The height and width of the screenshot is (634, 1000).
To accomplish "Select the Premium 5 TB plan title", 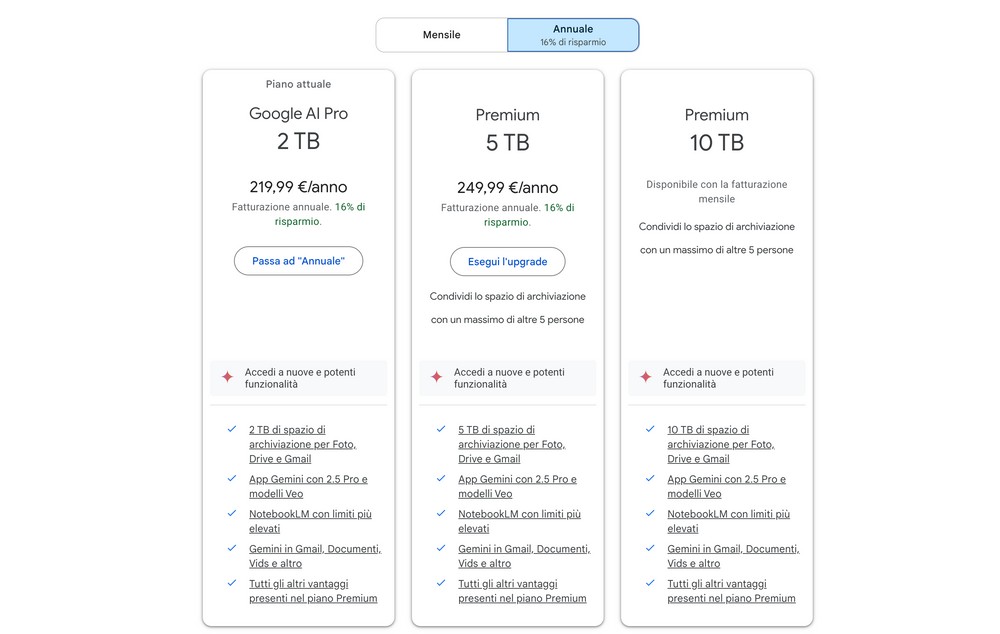I will pyautogui.click(x=507, y=129).
